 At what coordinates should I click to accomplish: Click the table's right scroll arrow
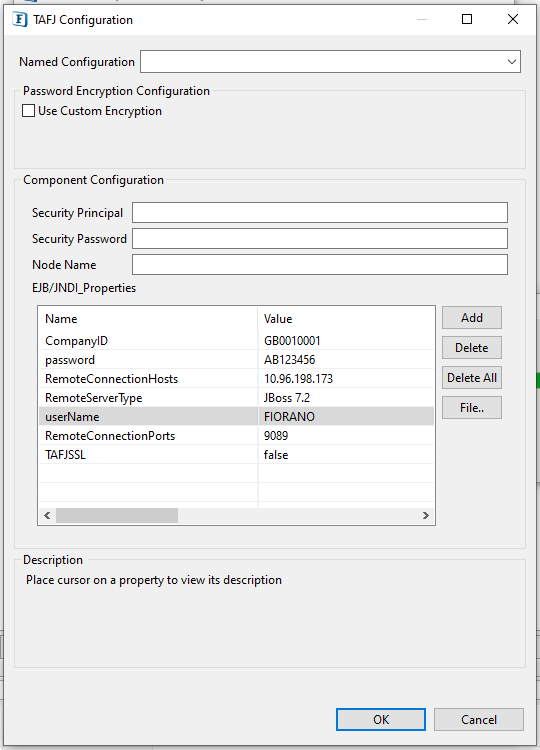click(426, 516)
